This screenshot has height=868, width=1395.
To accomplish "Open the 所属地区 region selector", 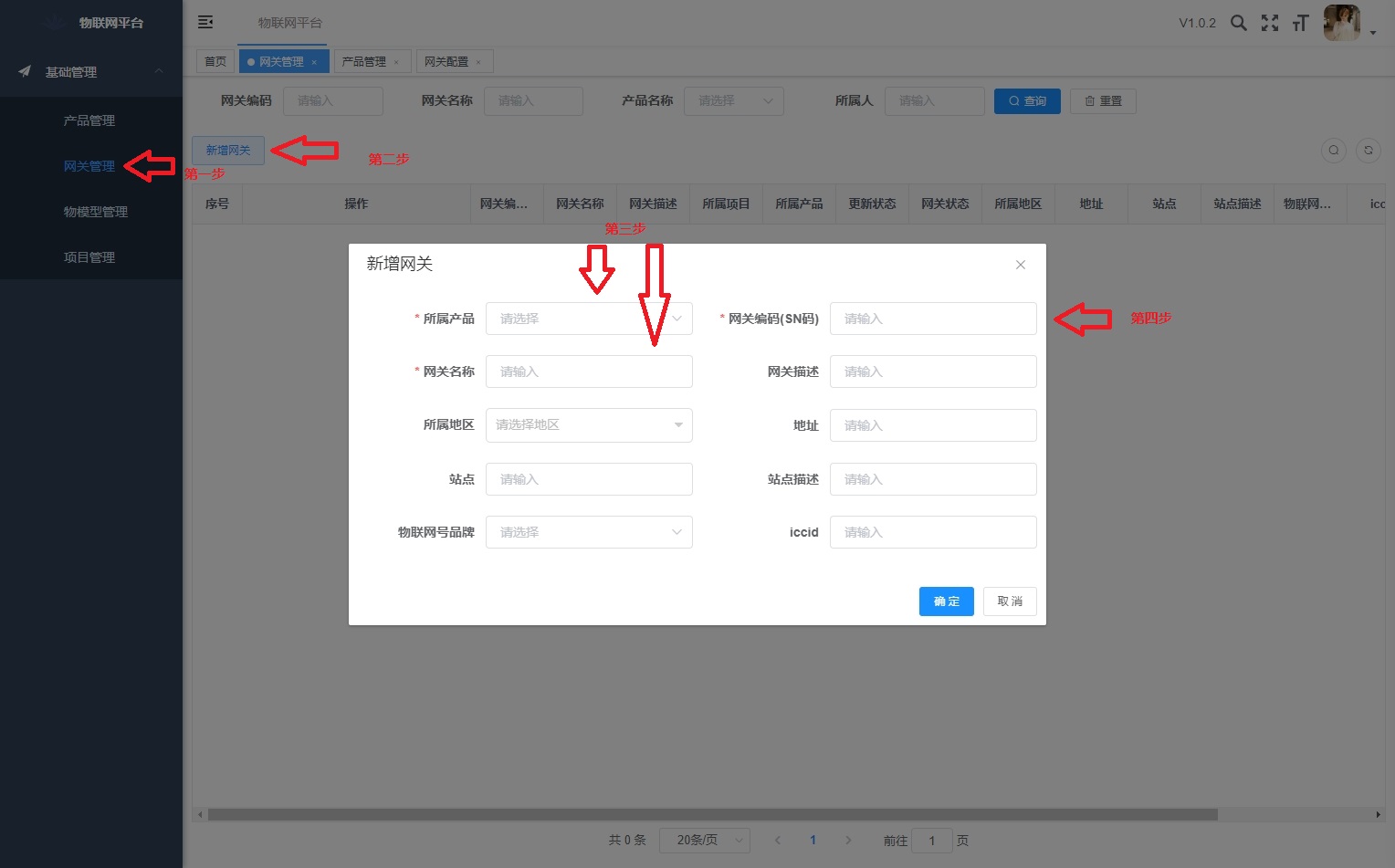I will 589,425.
